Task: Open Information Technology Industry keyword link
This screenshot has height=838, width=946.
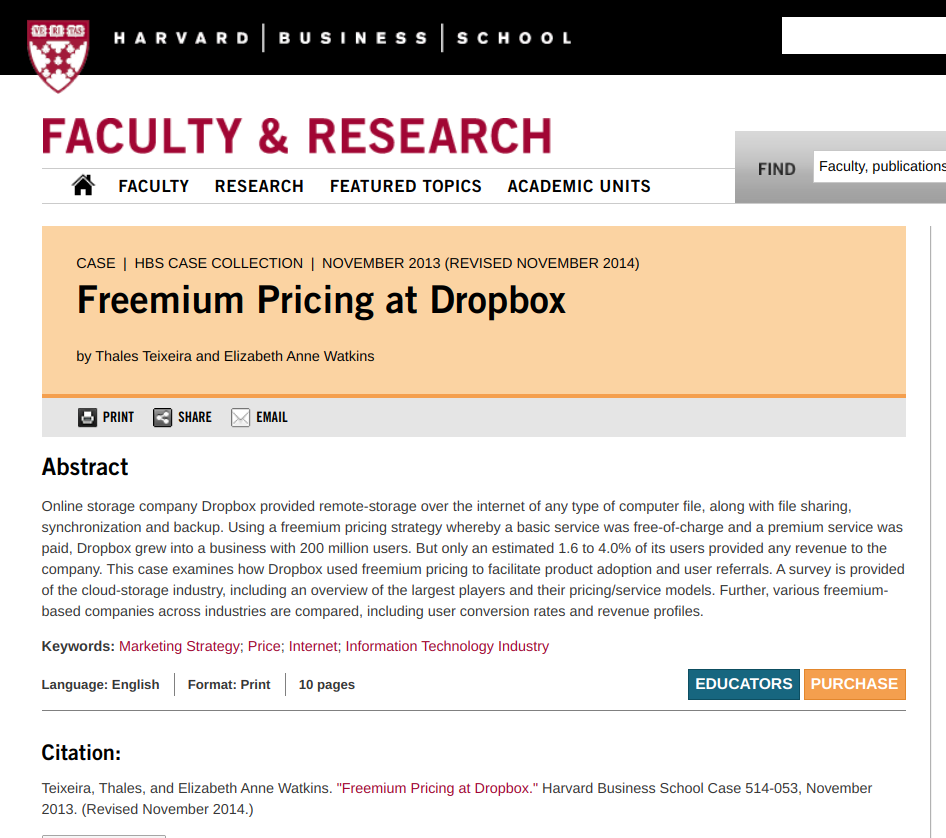Action: [x=447, y=646]
